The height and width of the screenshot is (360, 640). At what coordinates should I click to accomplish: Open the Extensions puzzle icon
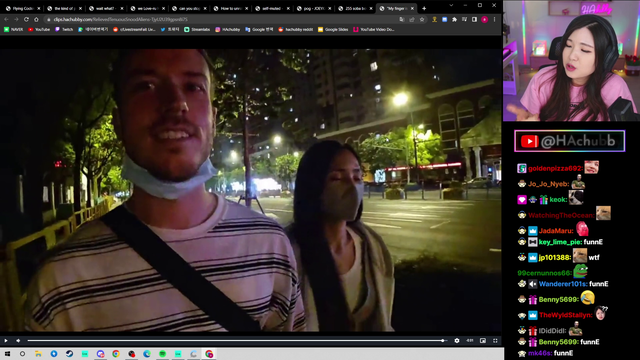pyautogui.click(x=454, y=19)
